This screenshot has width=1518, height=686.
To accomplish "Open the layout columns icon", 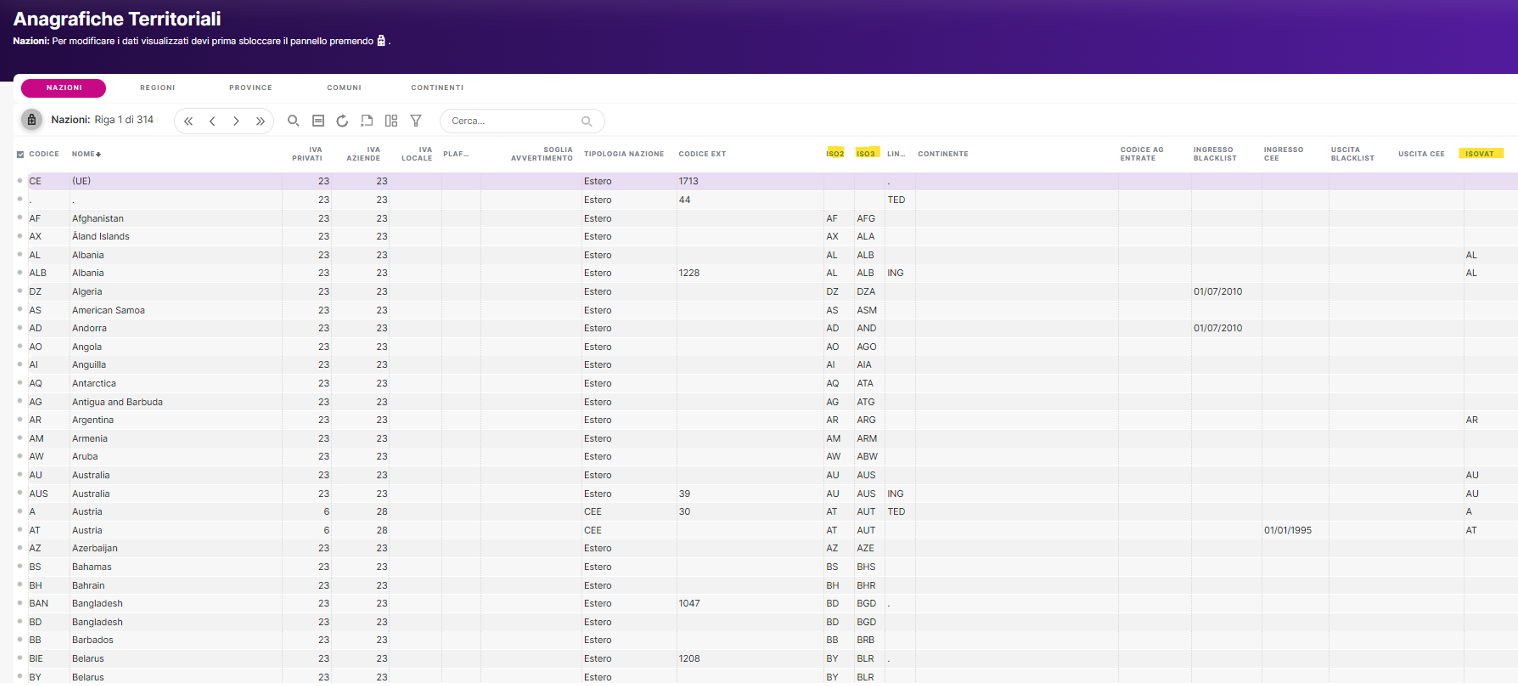I will click(391, 121).
